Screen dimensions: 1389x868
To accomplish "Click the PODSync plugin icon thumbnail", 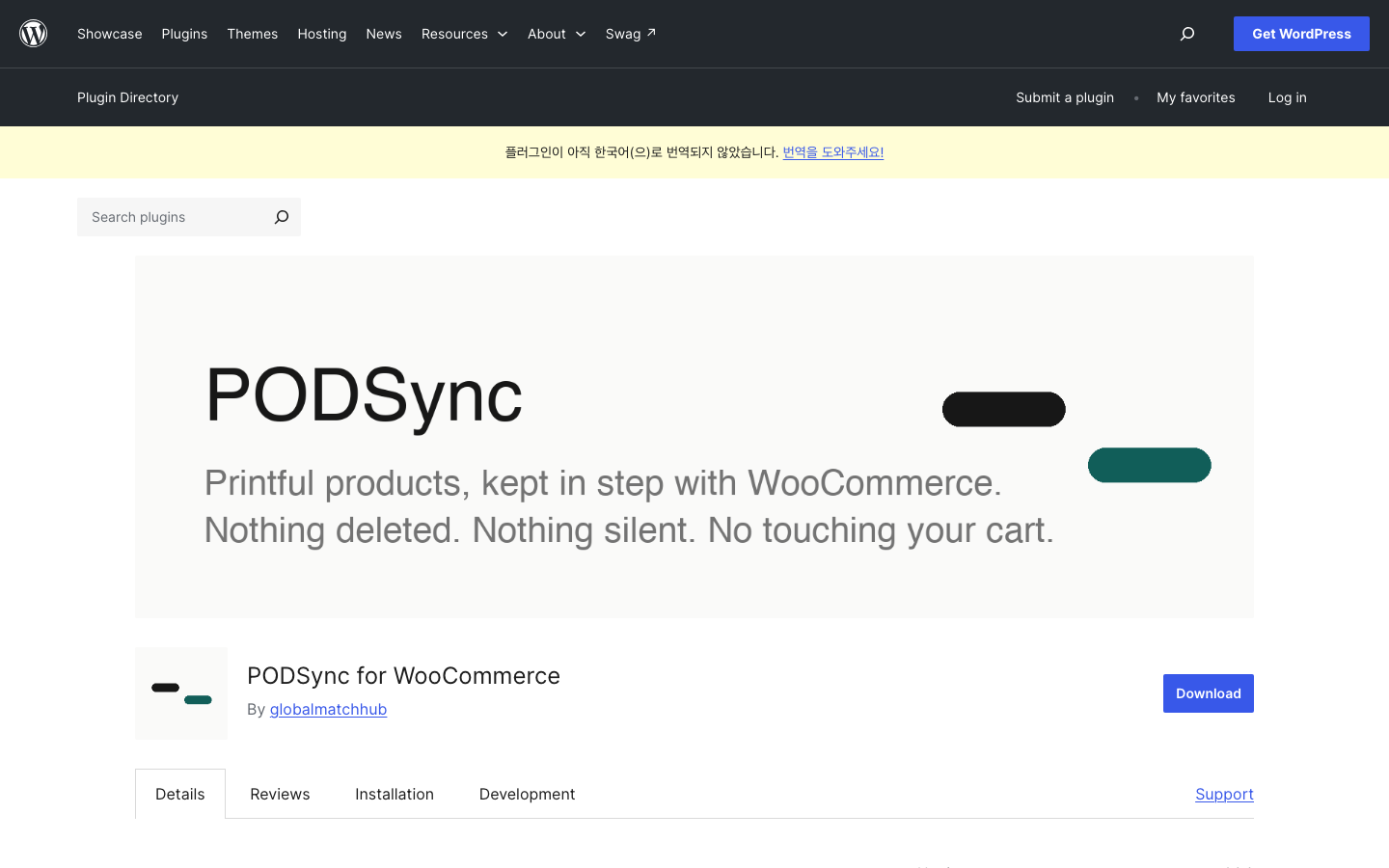I will click(181, 693).
